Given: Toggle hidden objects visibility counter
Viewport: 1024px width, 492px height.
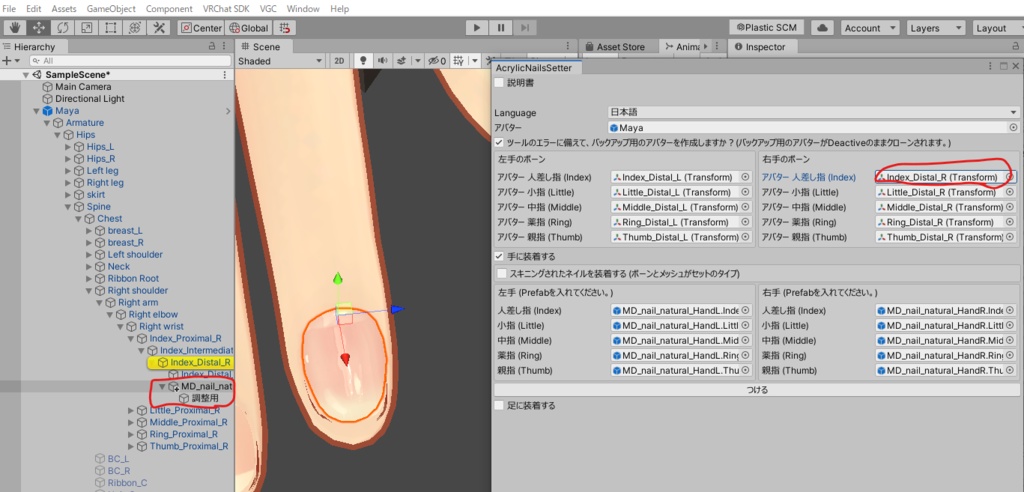Looking at the screenshot, I should [437, 61].
